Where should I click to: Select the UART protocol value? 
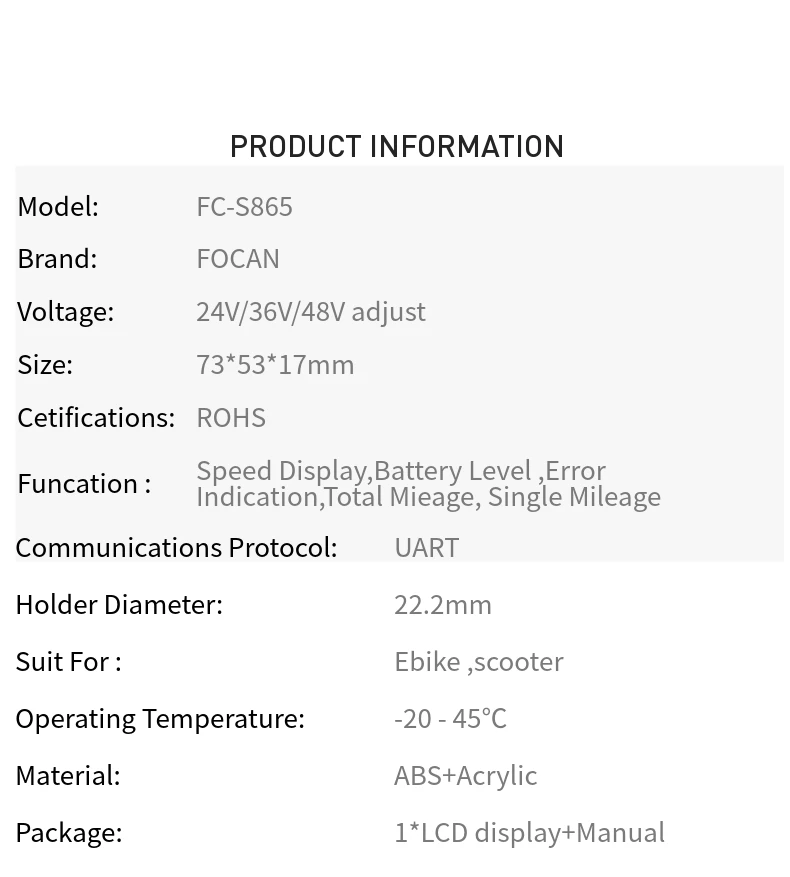pos(426,547)
